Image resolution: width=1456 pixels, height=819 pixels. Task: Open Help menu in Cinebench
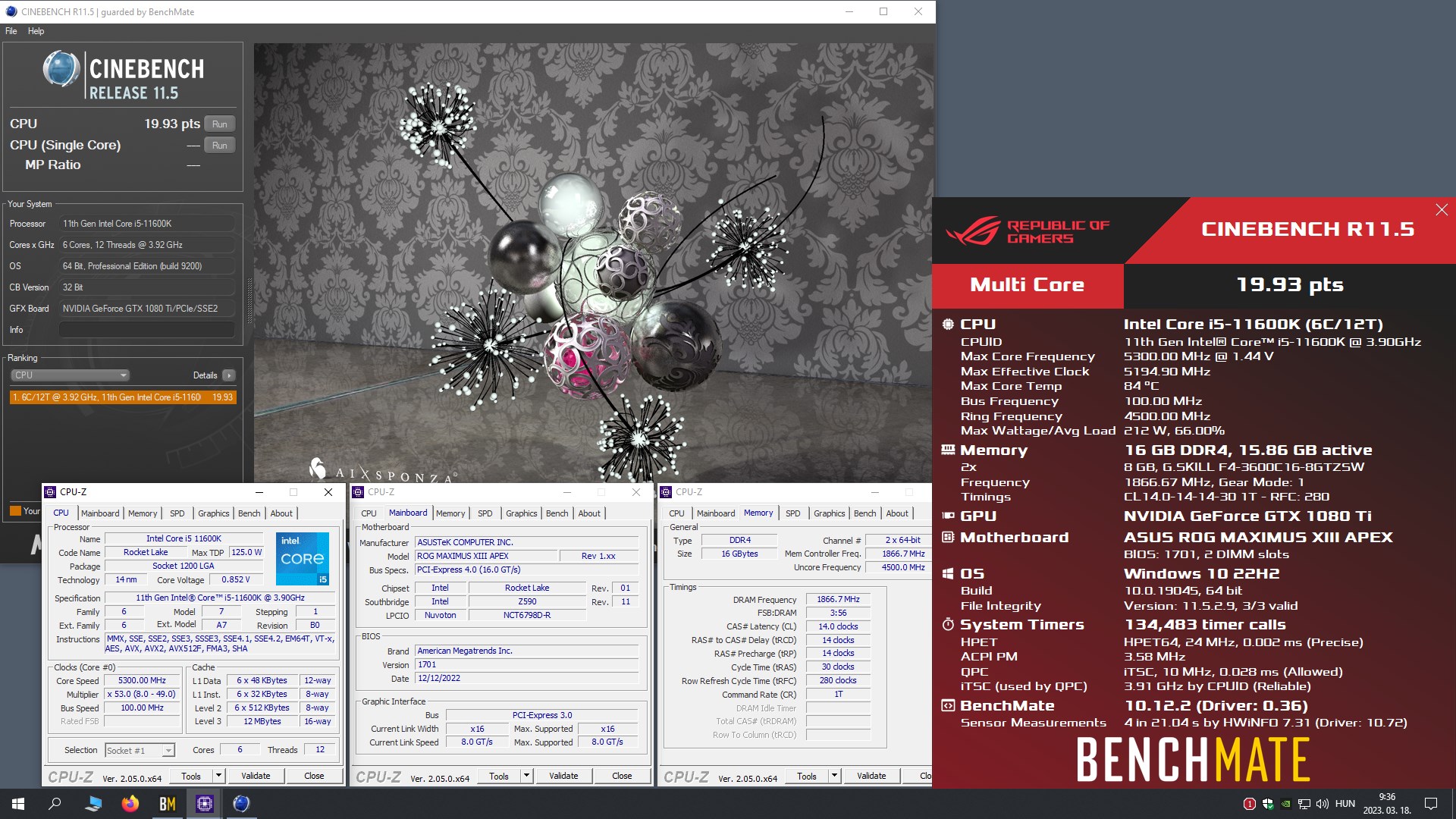coord(36,31)
